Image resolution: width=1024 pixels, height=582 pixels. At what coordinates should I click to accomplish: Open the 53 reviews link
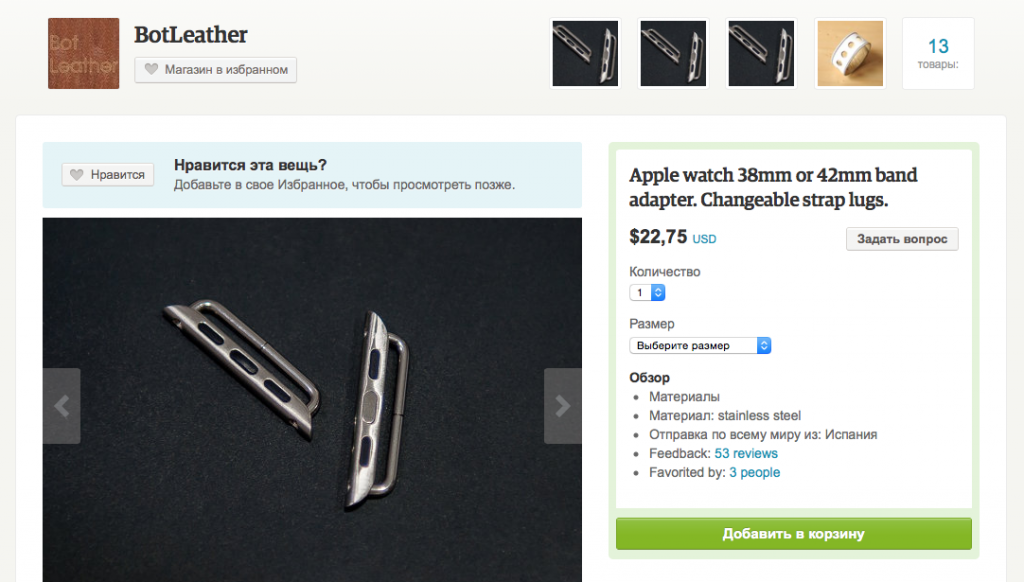pyautogui.click(x=746, y=453)
